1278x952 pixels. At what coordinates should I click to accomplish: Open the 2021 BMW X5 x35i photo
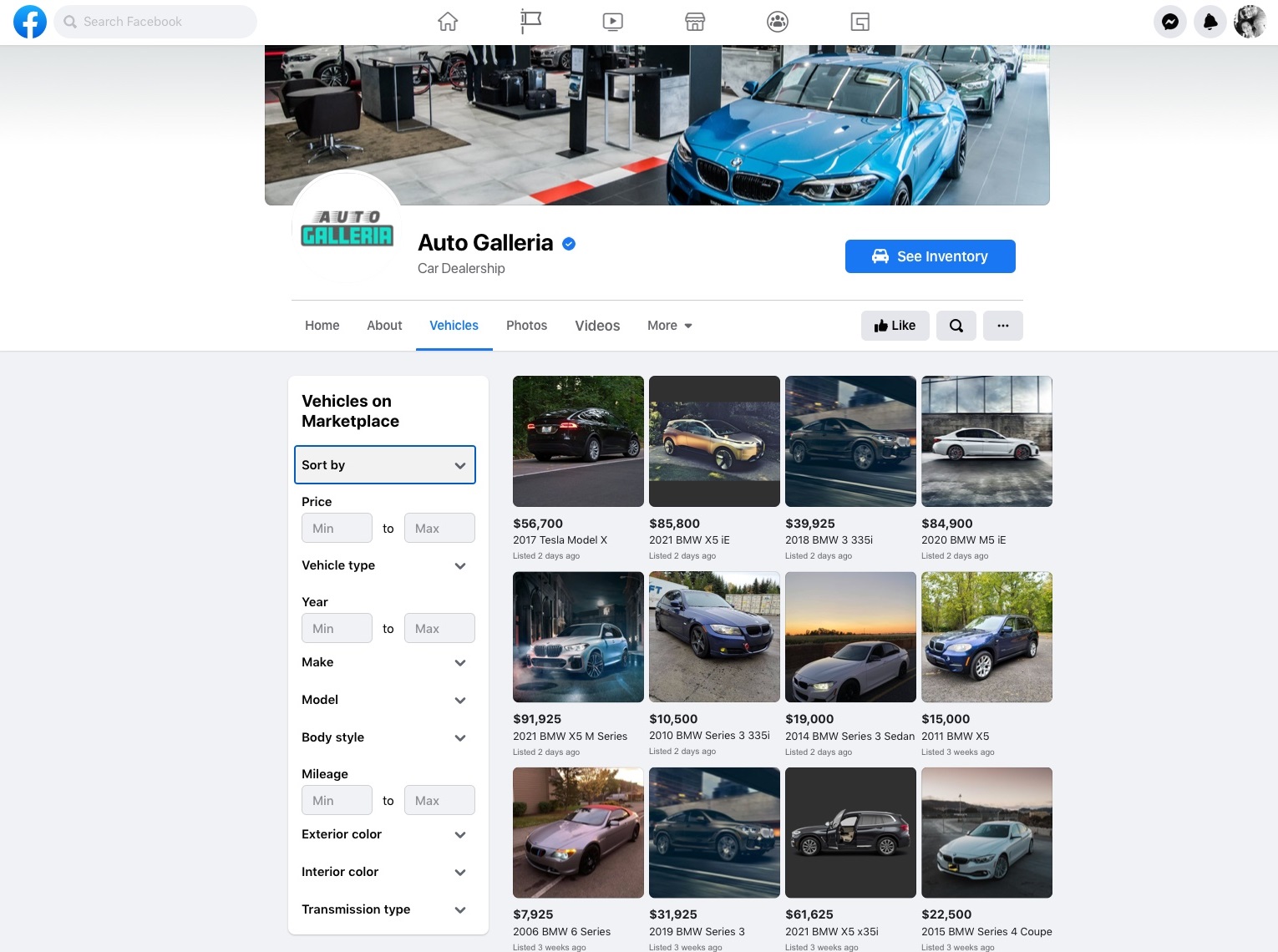tap(850, 833)
